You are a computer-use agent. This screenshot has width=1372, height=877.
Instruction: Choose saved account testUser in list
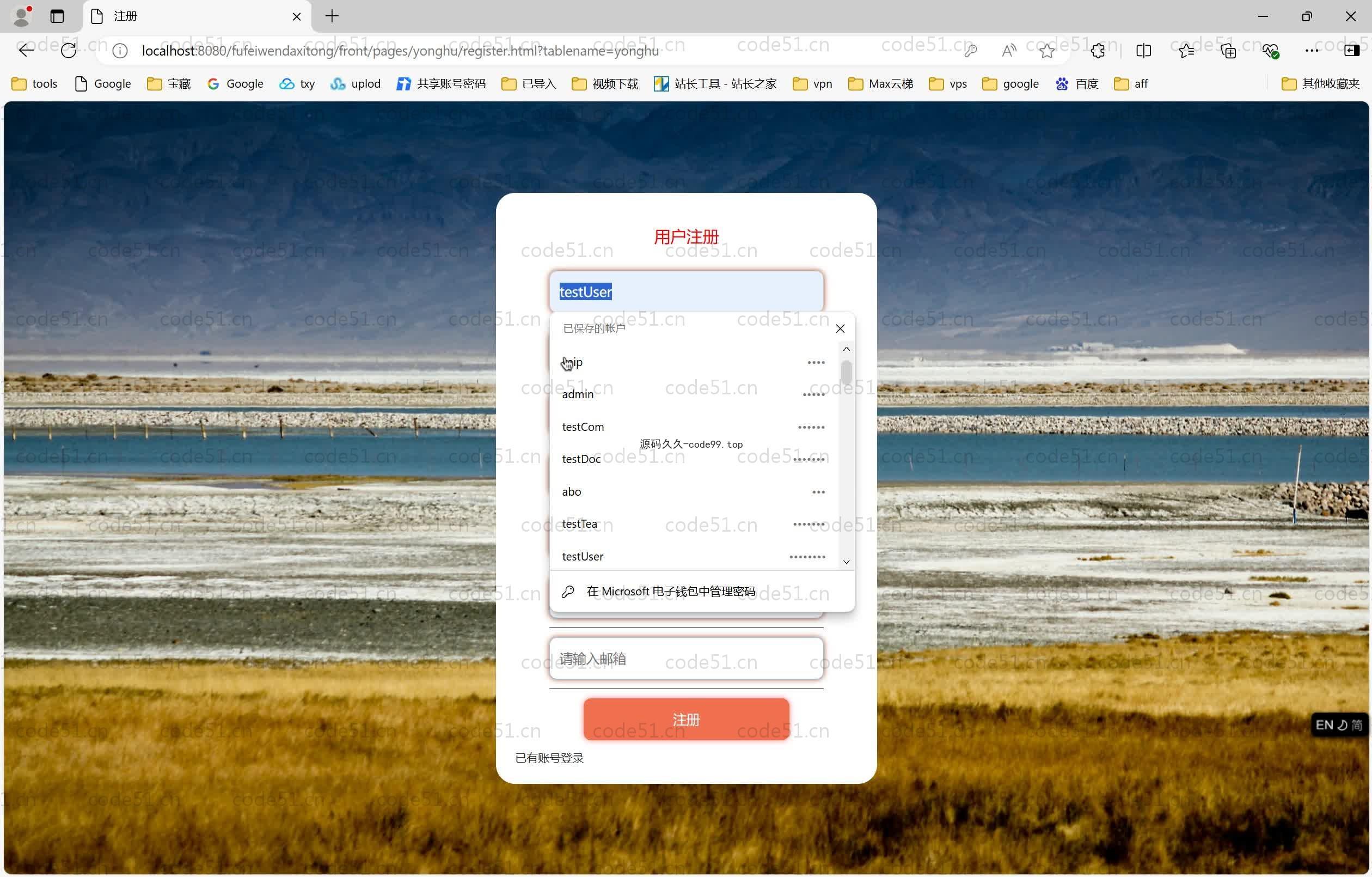694,556
